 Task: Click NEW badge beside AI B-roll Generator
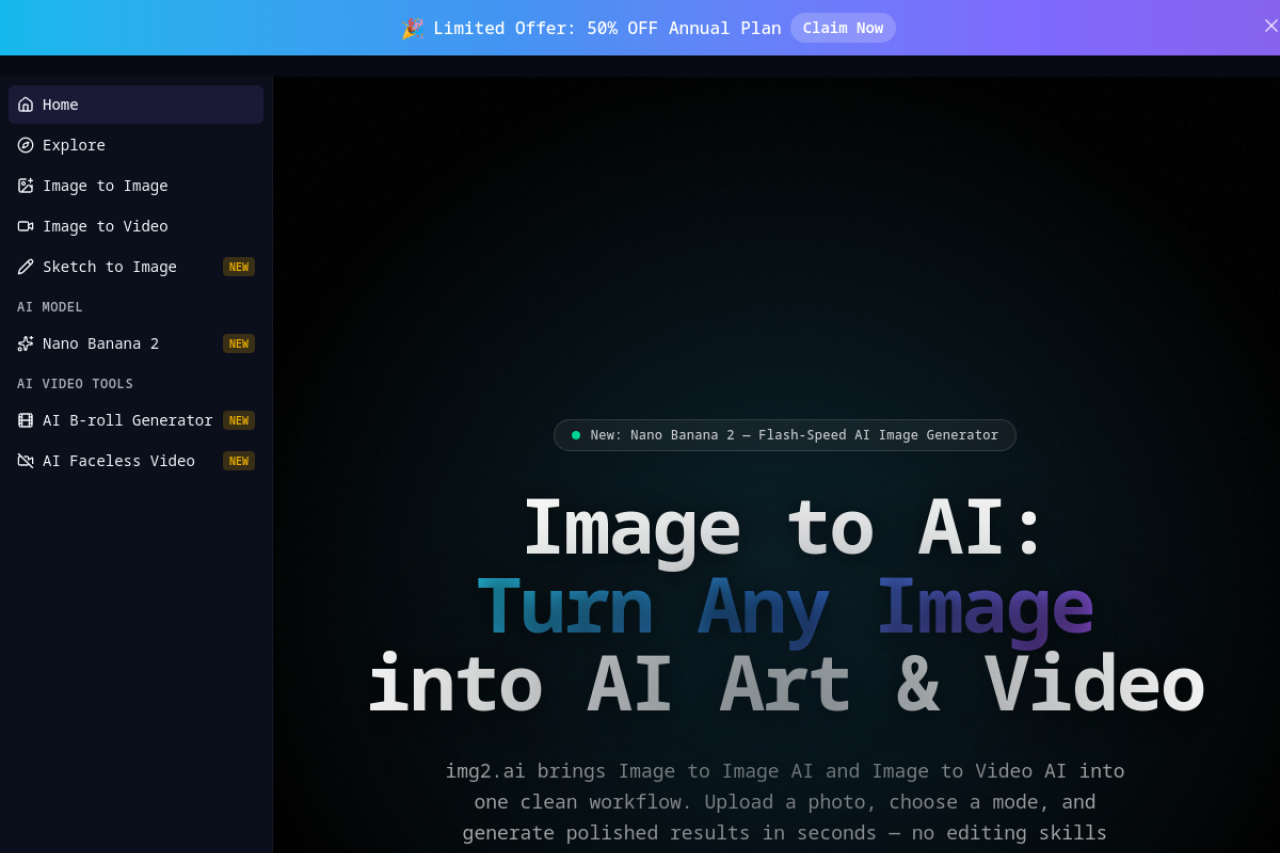(239, 420)
